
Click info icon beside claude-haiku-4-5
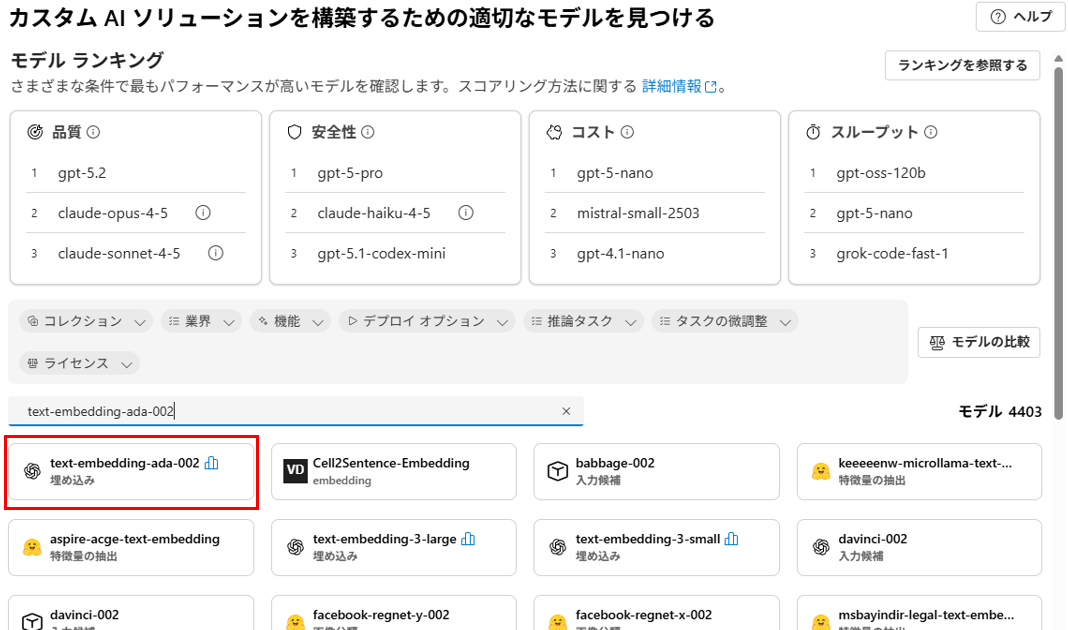[466, 212]
